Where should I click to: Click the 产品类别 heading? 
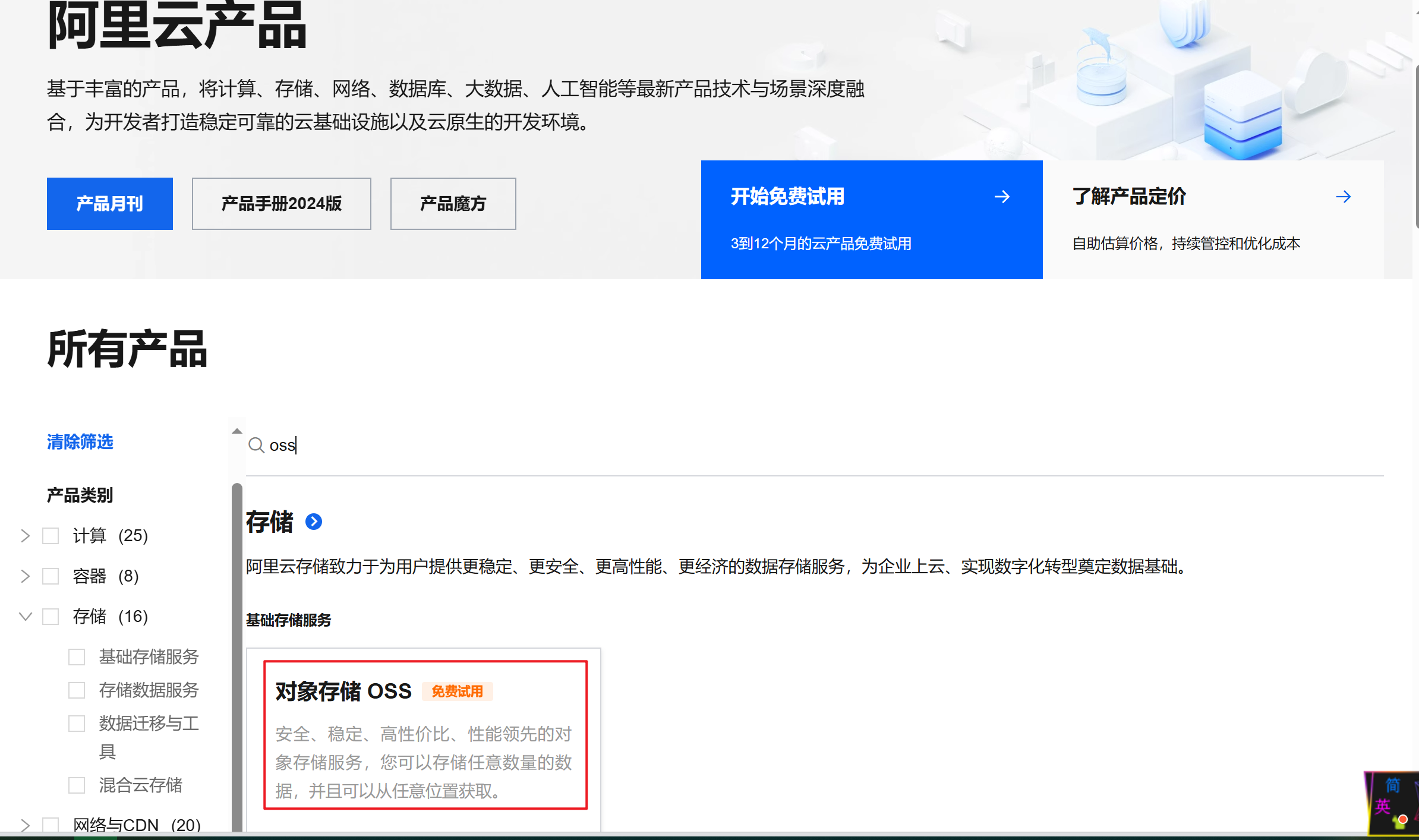pos(80,495)
